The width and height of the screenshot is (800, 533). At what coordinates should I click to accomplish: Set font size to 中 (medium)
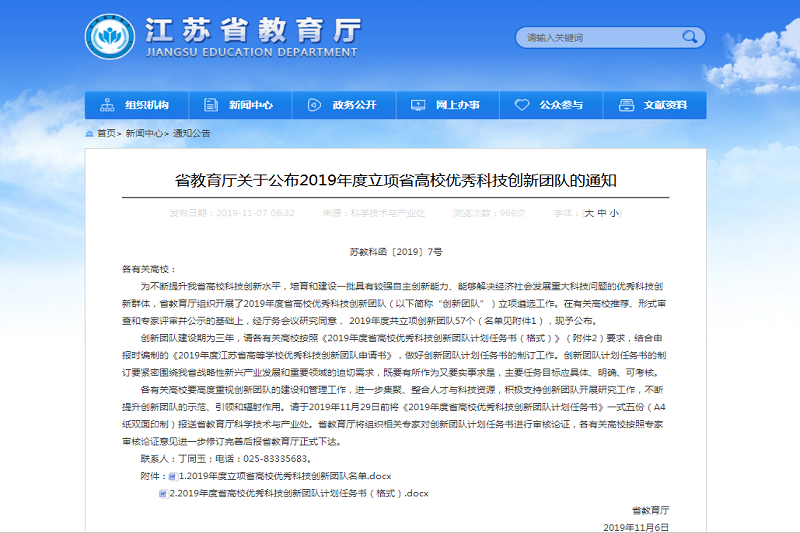point(602,213)
